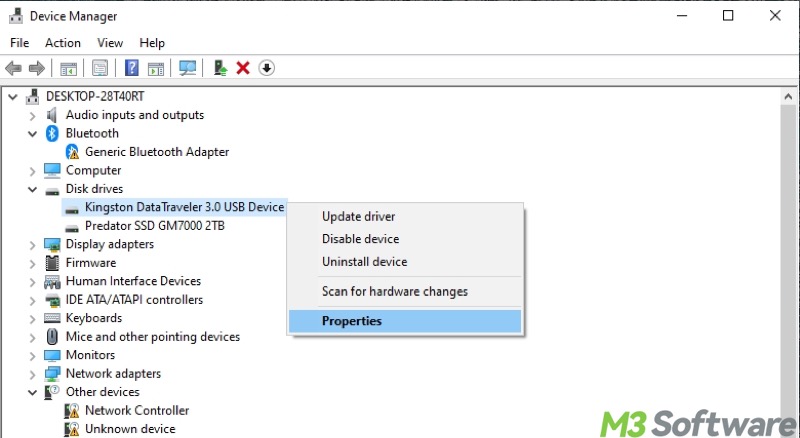
Task: Select DESKTOP-28T40RT computer name
Action: point(95,96)
